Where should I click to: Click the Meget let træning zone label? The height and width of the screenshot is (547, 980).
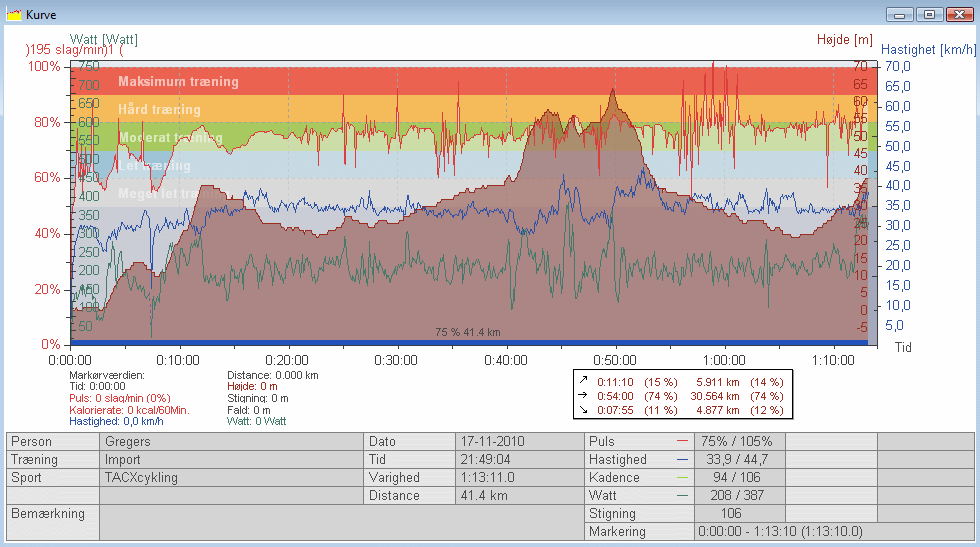coord(173,193)
